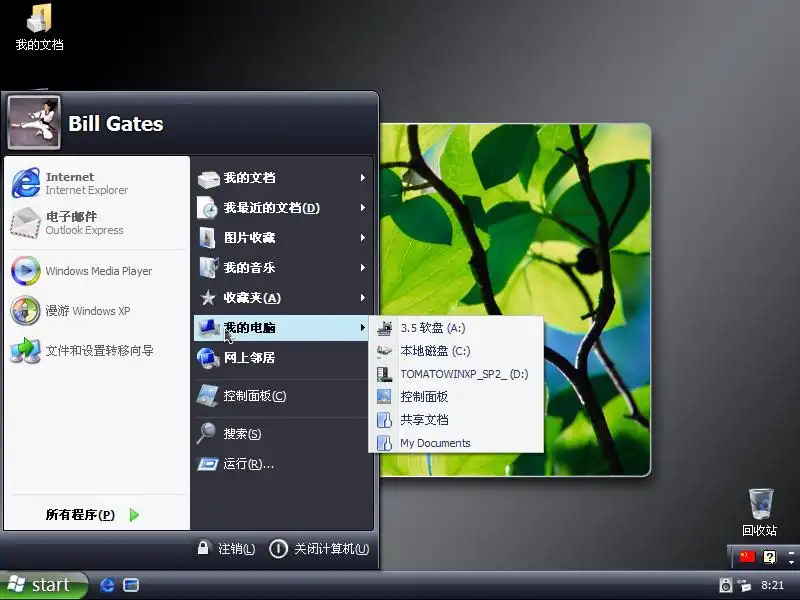Click the 共享文档 folder icon in submenu
This screenshot has height=600, width=800.
pos(384,420)
